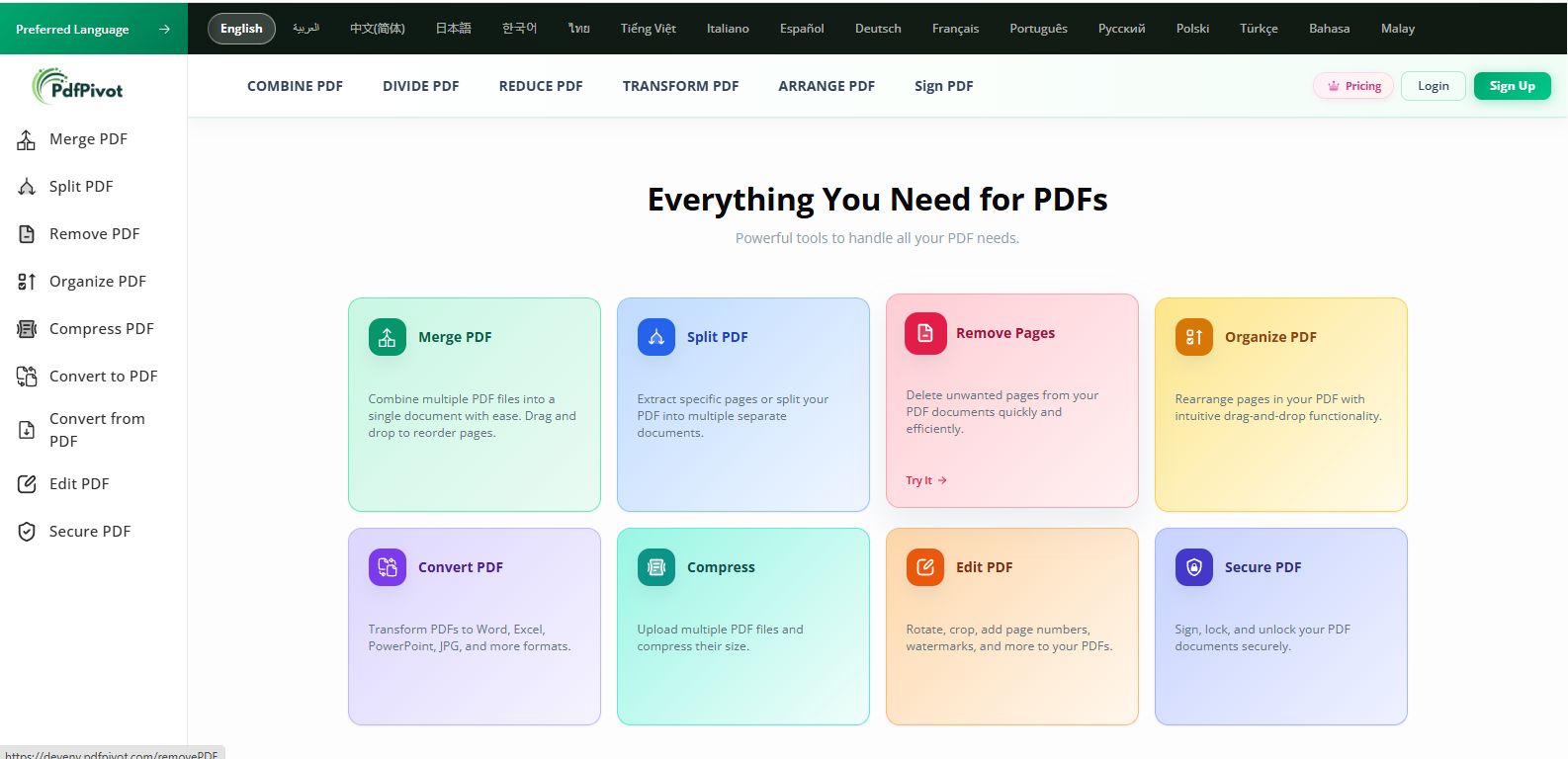This screenshot has height=759, width=1568.
Task: Switch language to Polski
Action: 1193,29
